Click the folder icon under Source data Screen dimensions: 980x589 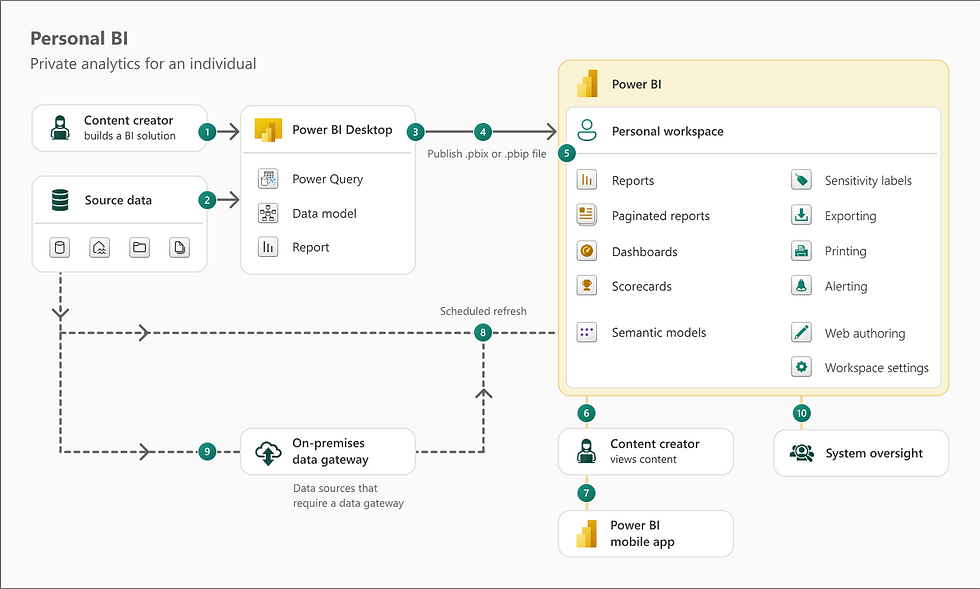point(139,248)
